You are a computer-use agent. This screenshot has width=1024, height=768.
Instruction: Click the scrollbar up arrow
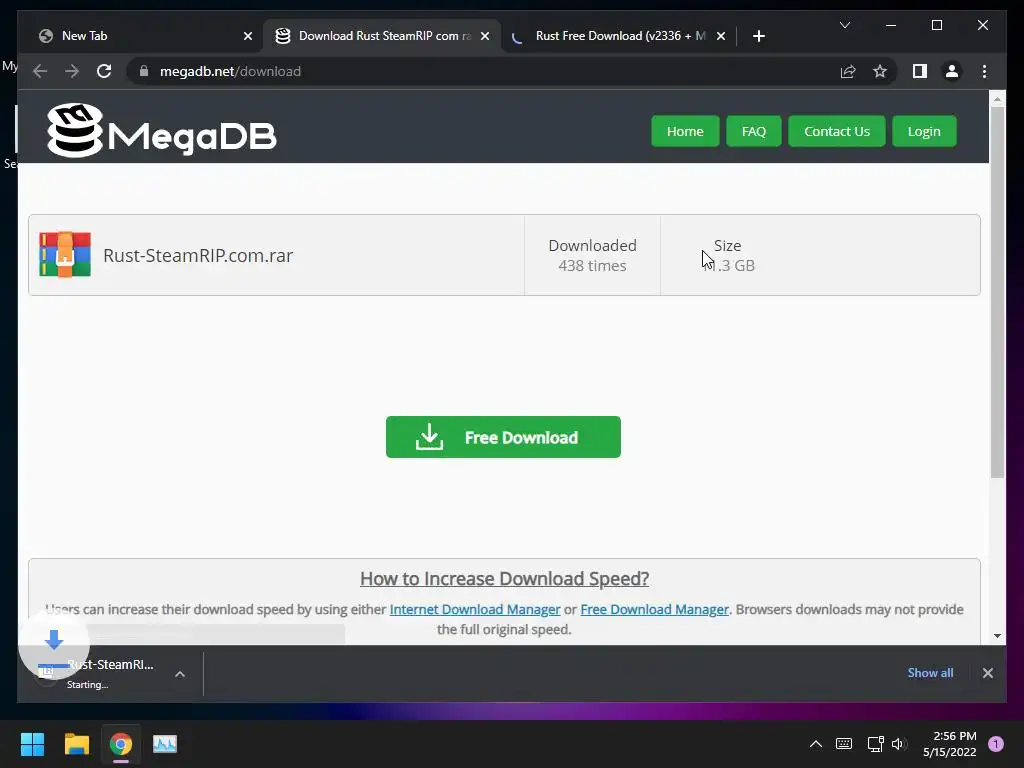[x=997, y=99]
